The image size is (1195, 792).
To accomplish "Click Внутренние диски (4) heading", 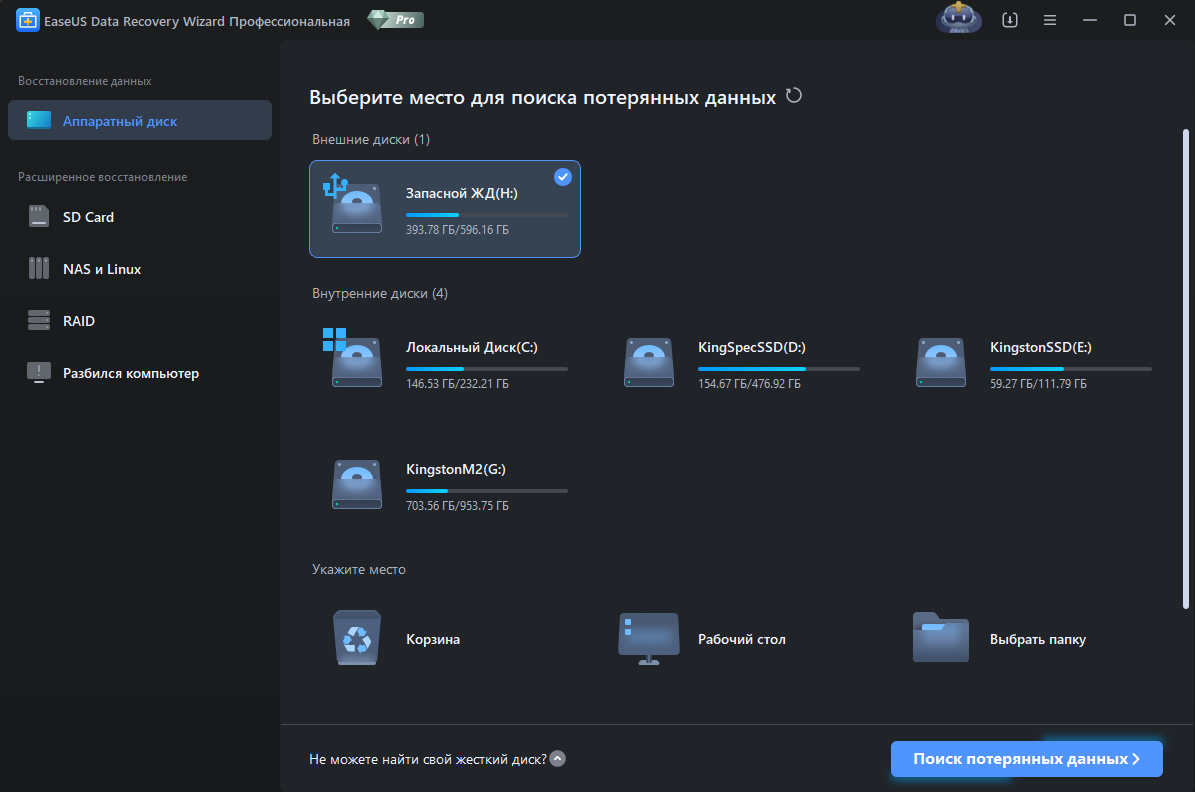I will [380, 293].
